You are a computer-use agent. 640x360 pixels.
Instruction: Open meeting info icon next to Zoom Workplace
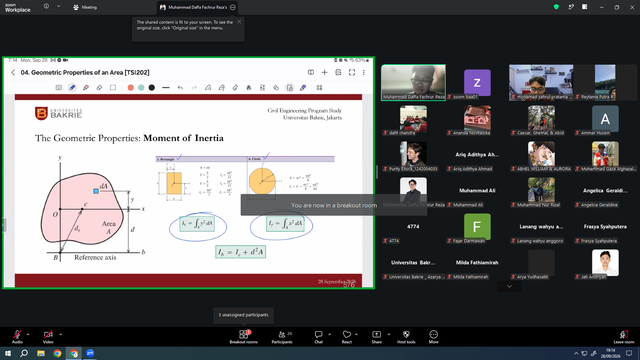click(46, 7)
